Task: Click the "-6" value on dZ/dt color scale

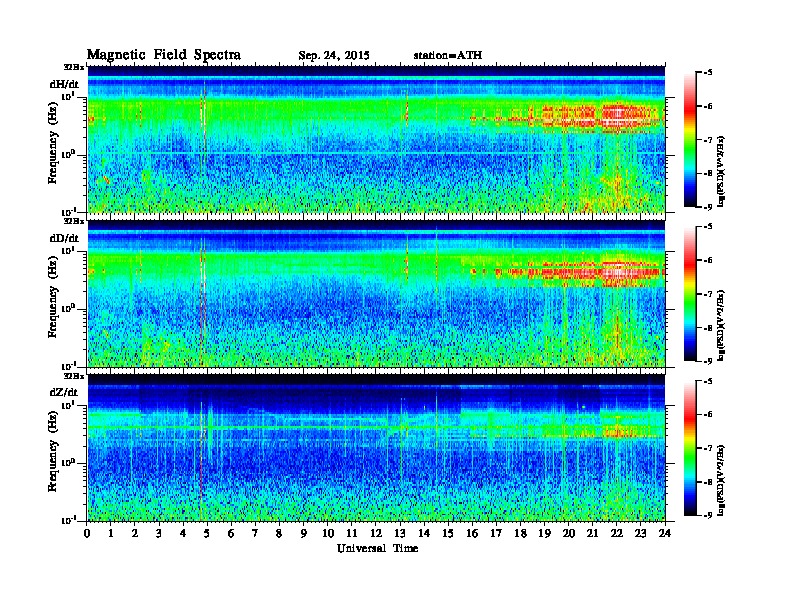Action: pos(708,414)
